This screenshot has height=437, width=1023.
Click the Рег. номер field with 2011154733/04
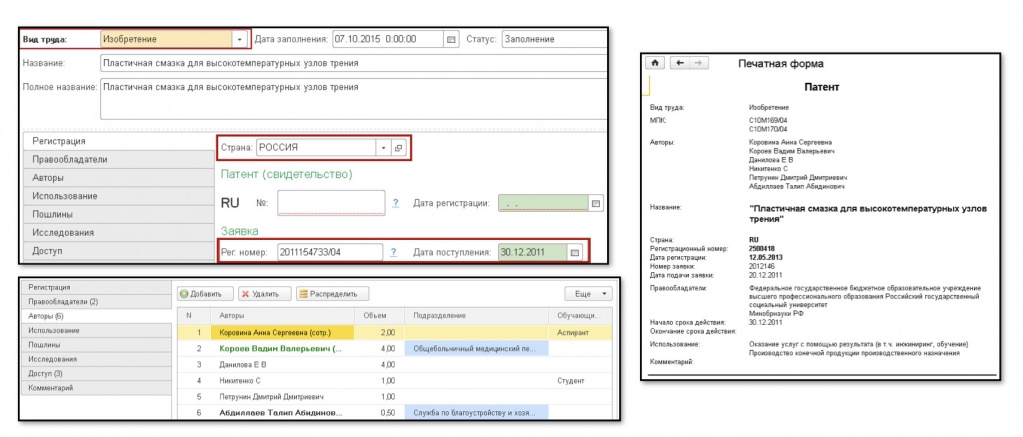[329, 252]
